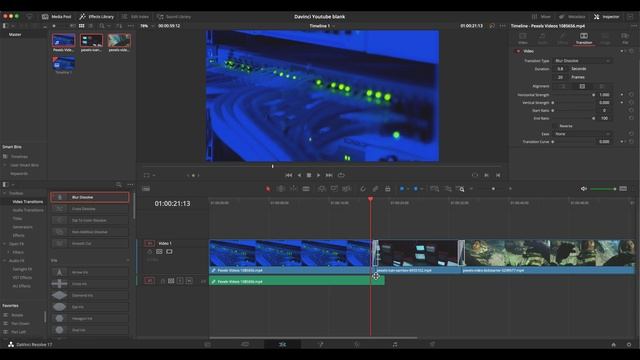Open the Media Pool panel
Viewport: 640px width, 360px height.
pyautogui.click(x=57, y=17)
